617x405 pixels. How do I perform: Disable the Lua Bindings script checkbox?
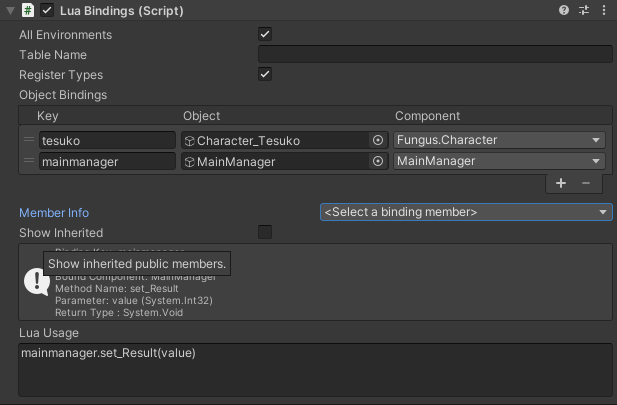[48, 10]
